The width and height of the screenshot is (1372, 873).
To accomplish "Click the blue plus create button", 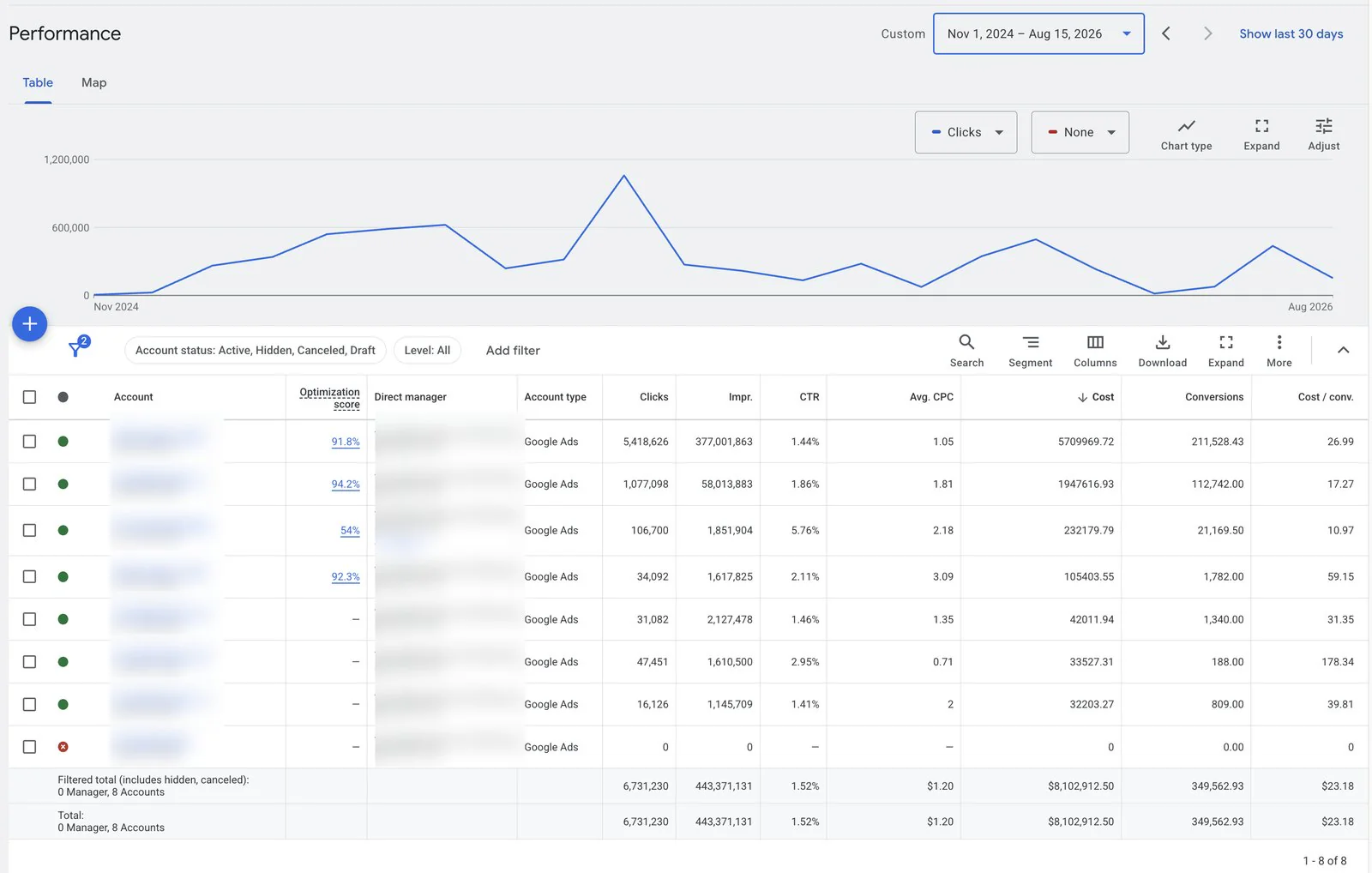I will click(x=29, y=324).
